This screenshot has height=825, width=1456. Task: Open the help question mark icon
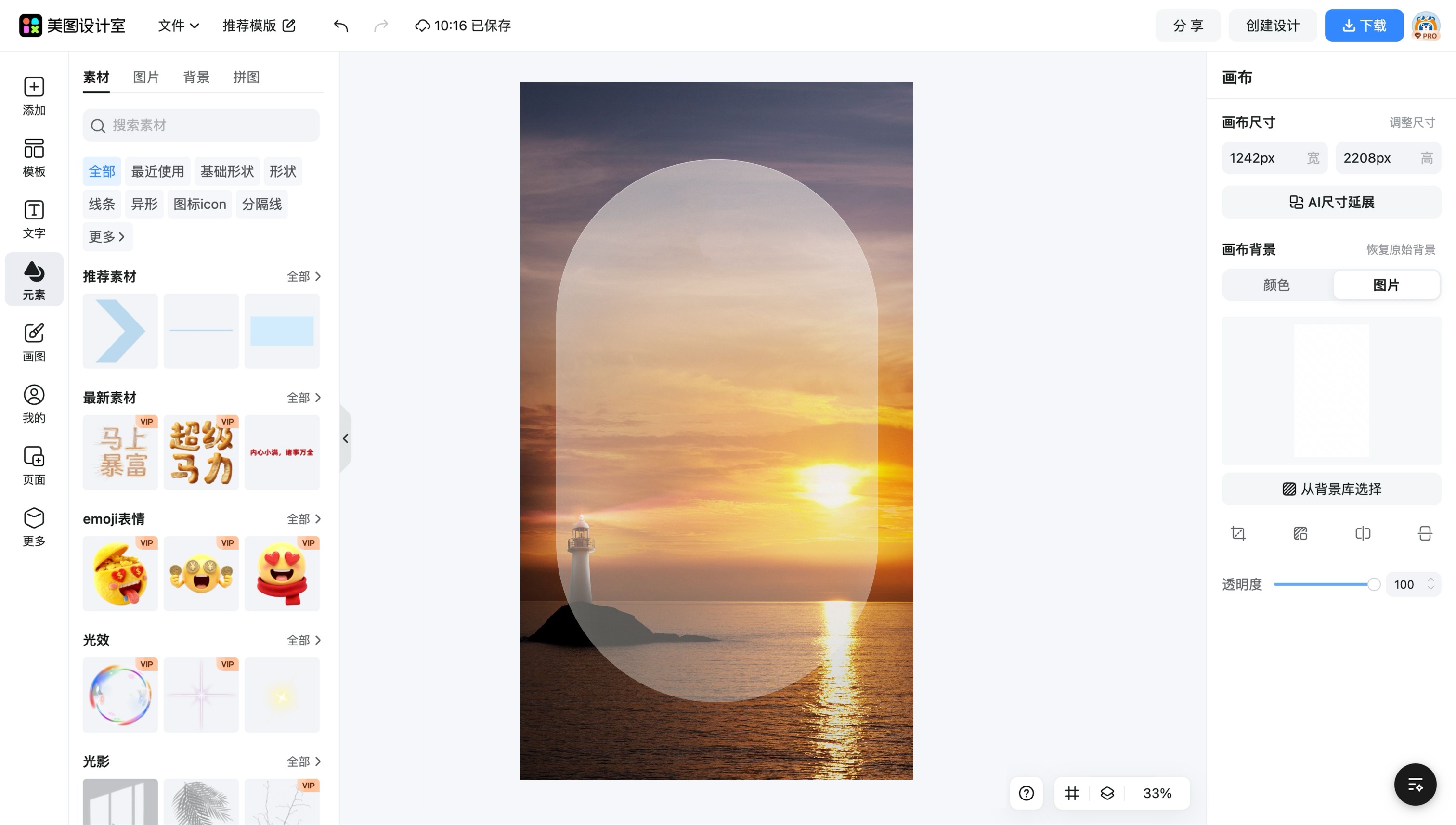click(x=1027, y=793)
